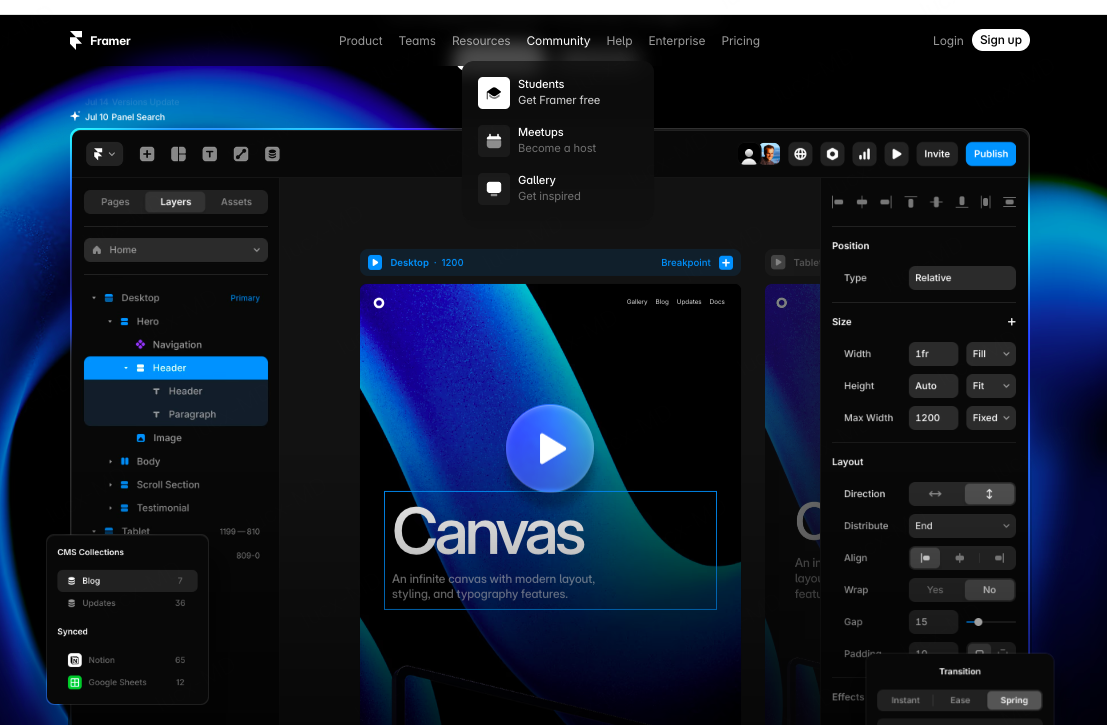1107x725 pixels.
Task: Add a Size property with plus icon
Action: (1011, 322)
